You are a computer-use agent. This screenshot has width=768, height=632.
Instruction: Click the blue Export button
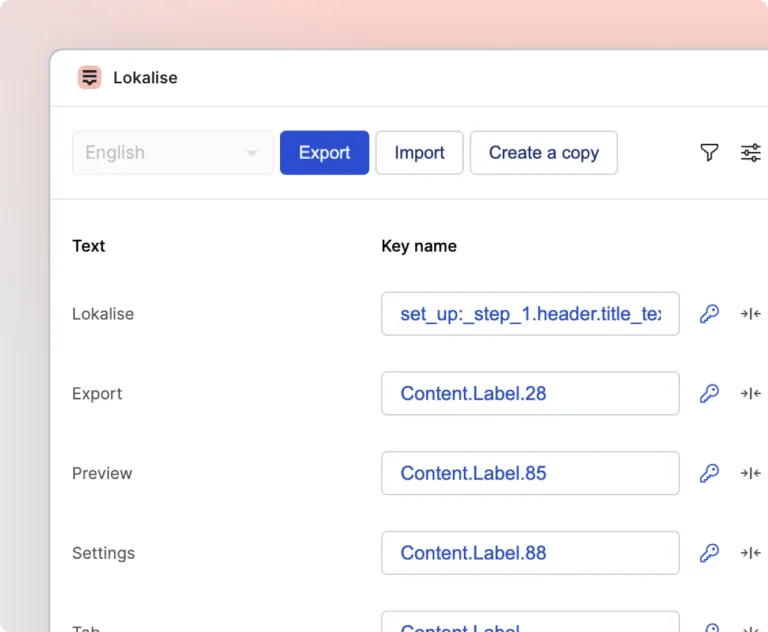324,153
